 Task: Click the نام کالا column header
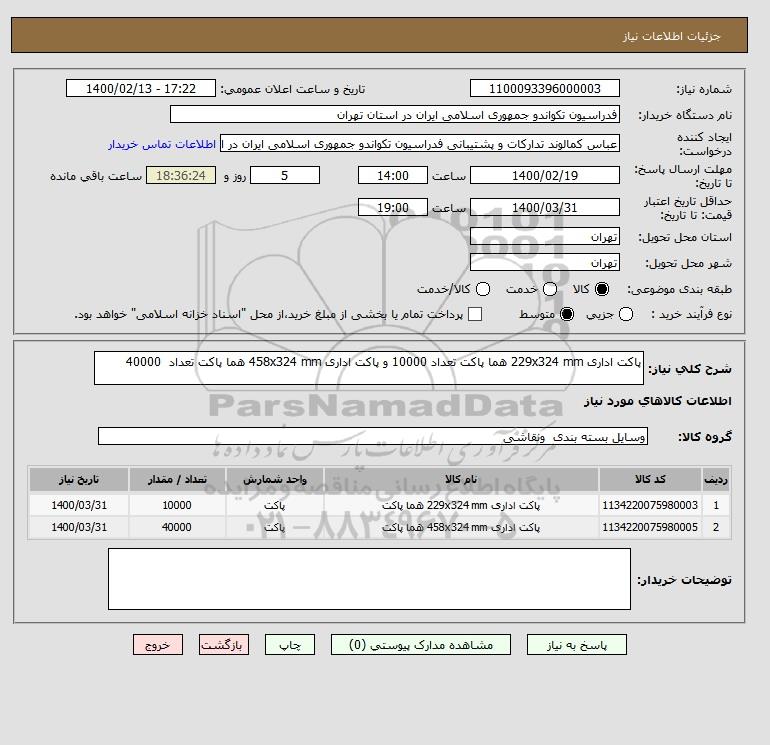[x=461, y=479]
